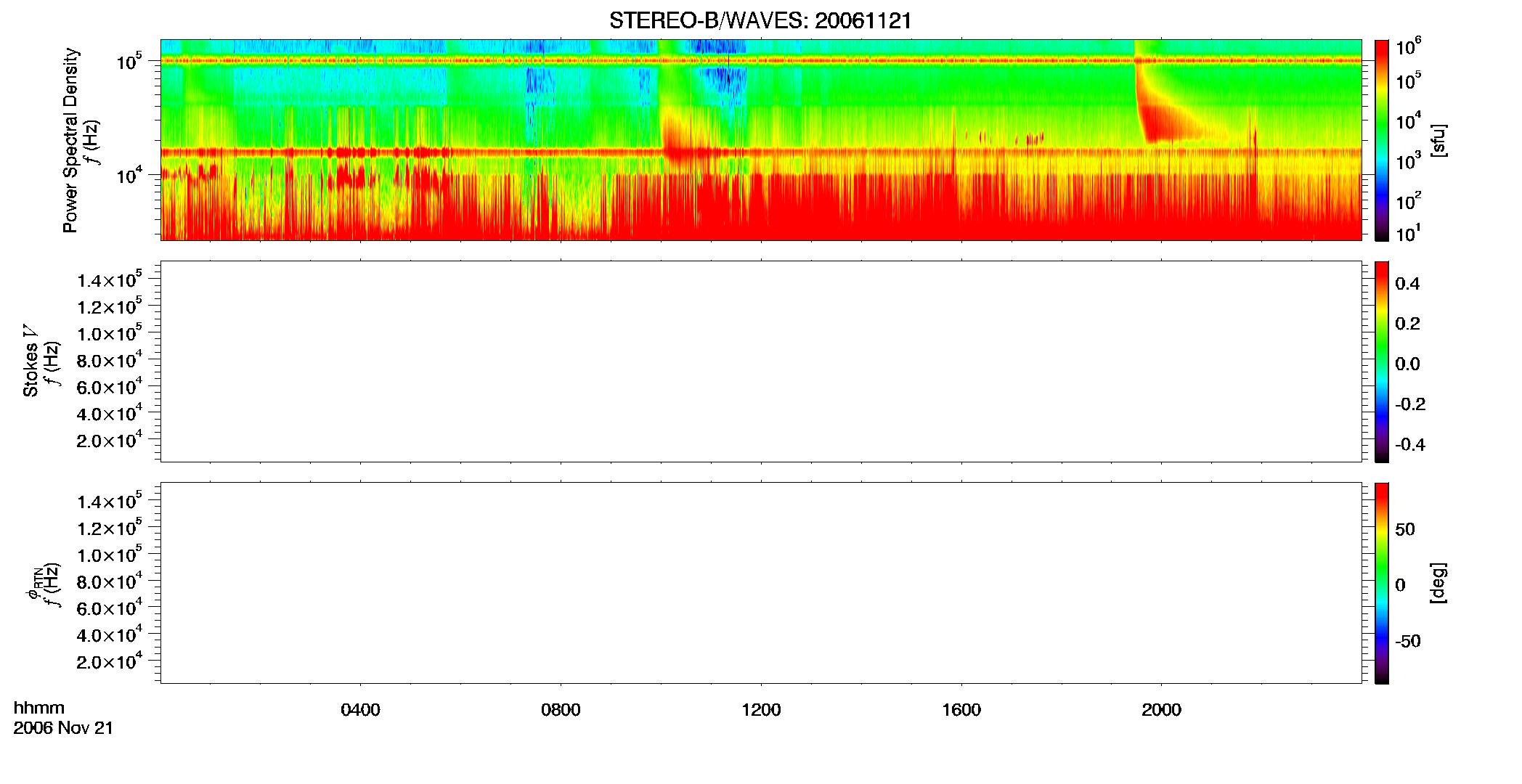Click the [deg] units label
Viewport: 1522px width, 784px height.
(x=1437, y=583)
